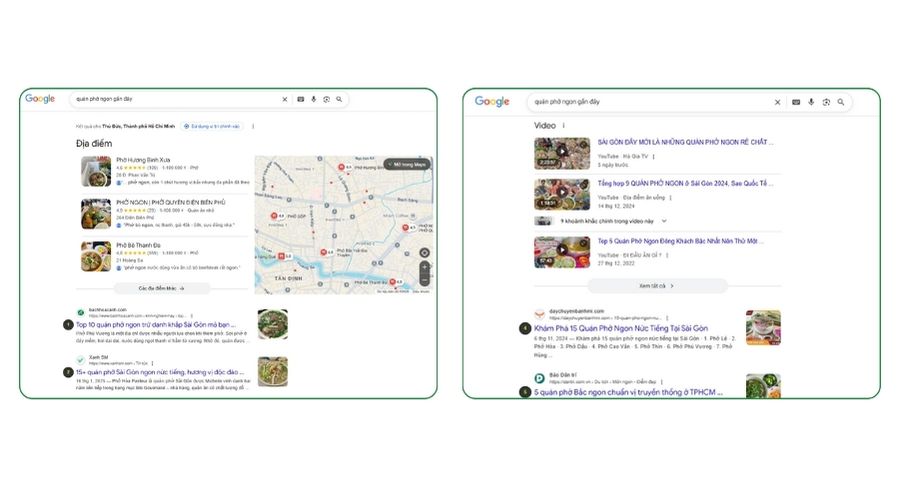
Task: Start voice search in the left search bar
Action: point(313,99)
